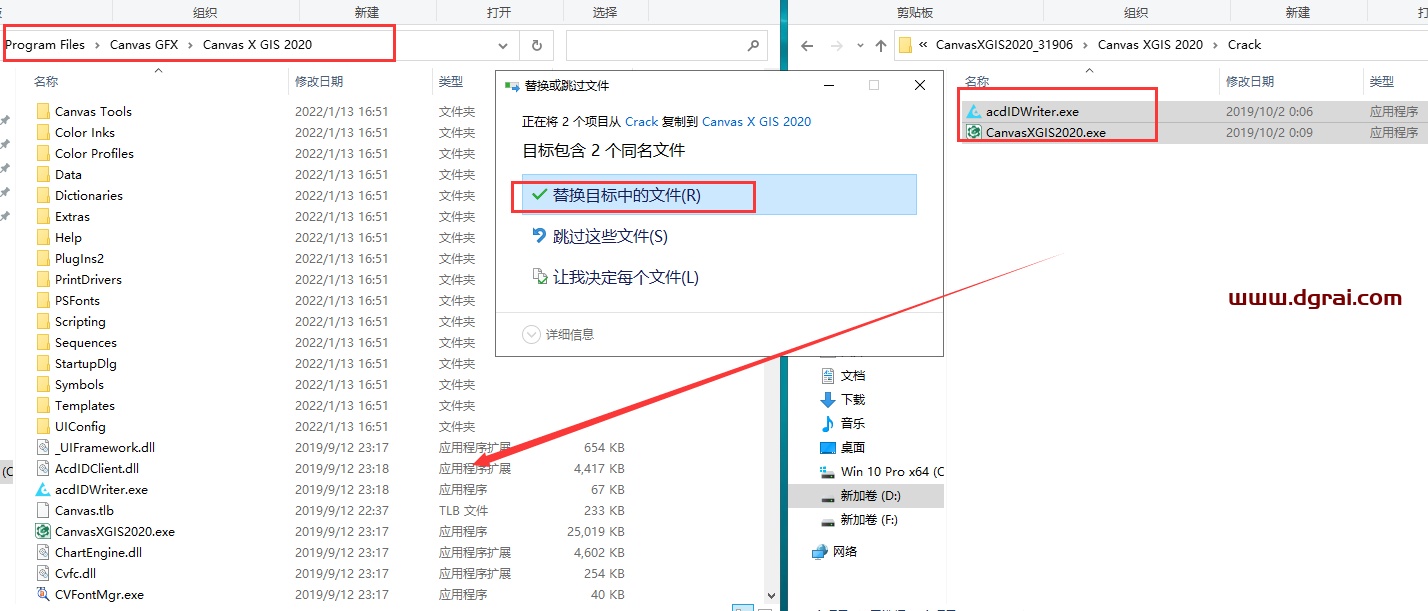Viewport: 1428px width, 611px height.
Task: Click AcdIDClient.dll file icon
Action: pyautogui.click(x=43, y=468)
